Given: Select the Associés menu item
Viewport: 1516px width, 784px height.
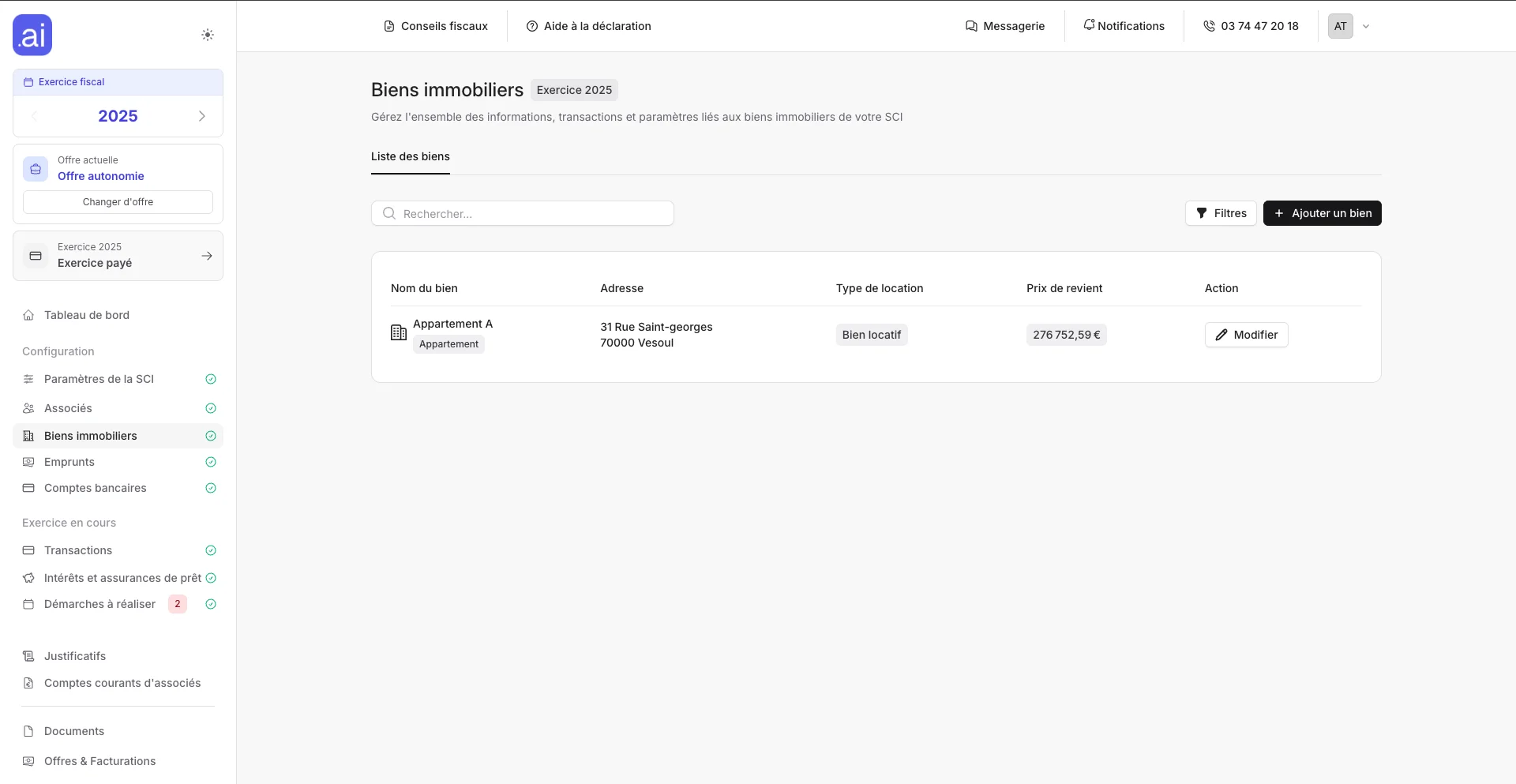Looking at the screenshot, I should tap(68, 408).
